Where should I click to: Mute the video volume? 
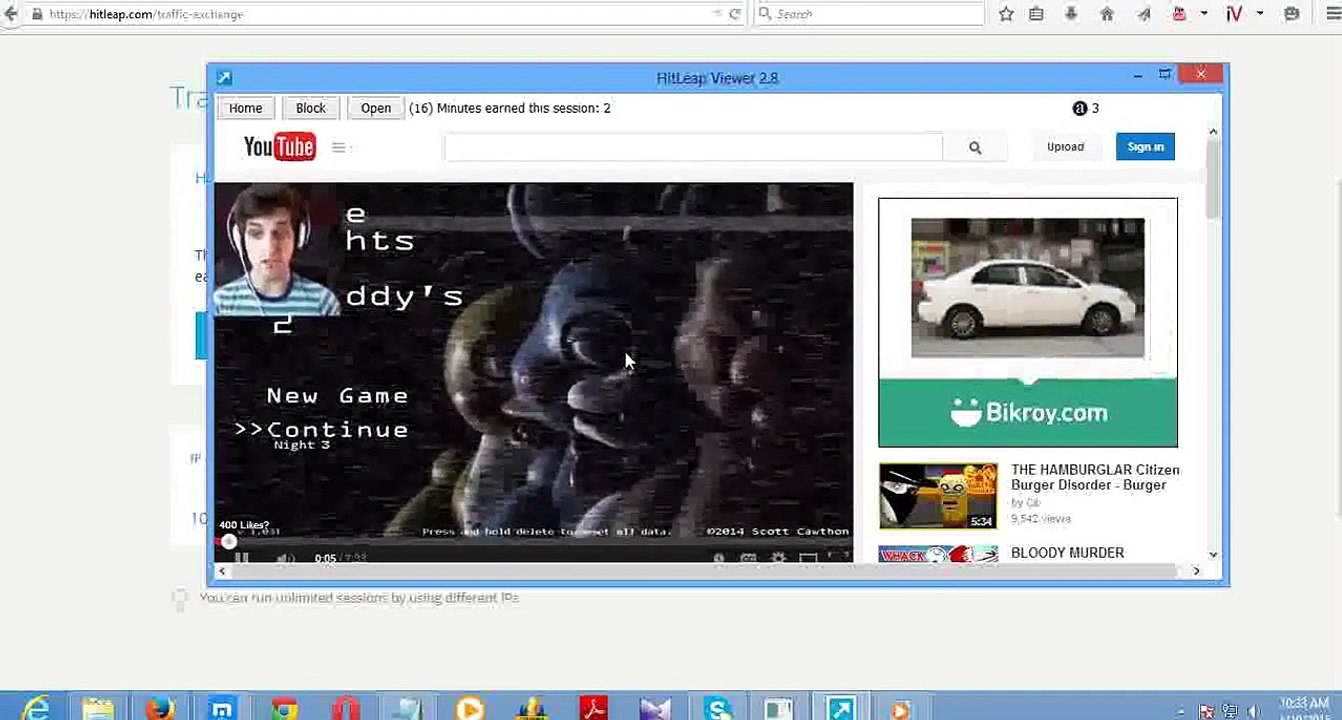(x=285, y=558)
